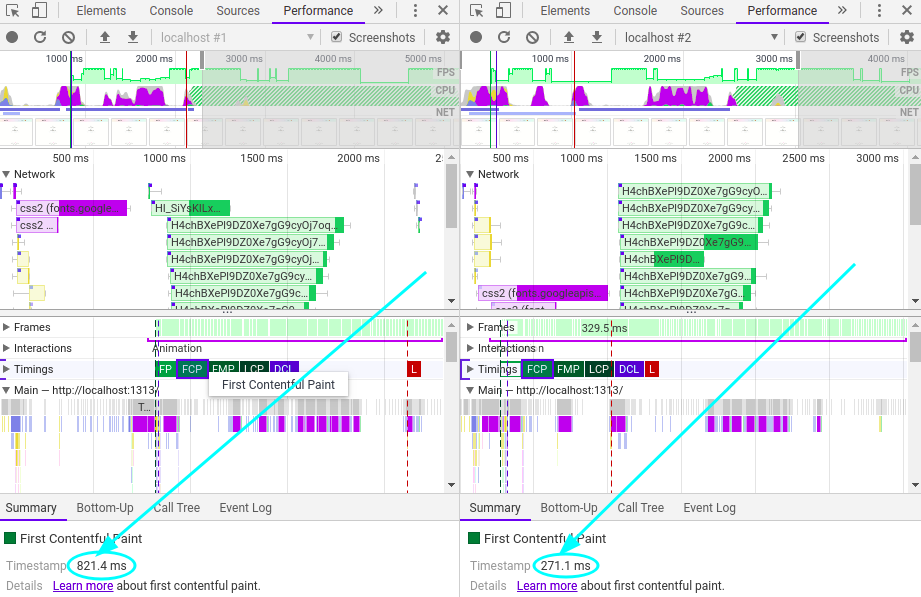The image size is (921, 597).
Task: Collapse Network section in right panel
Action: [470, 175]
